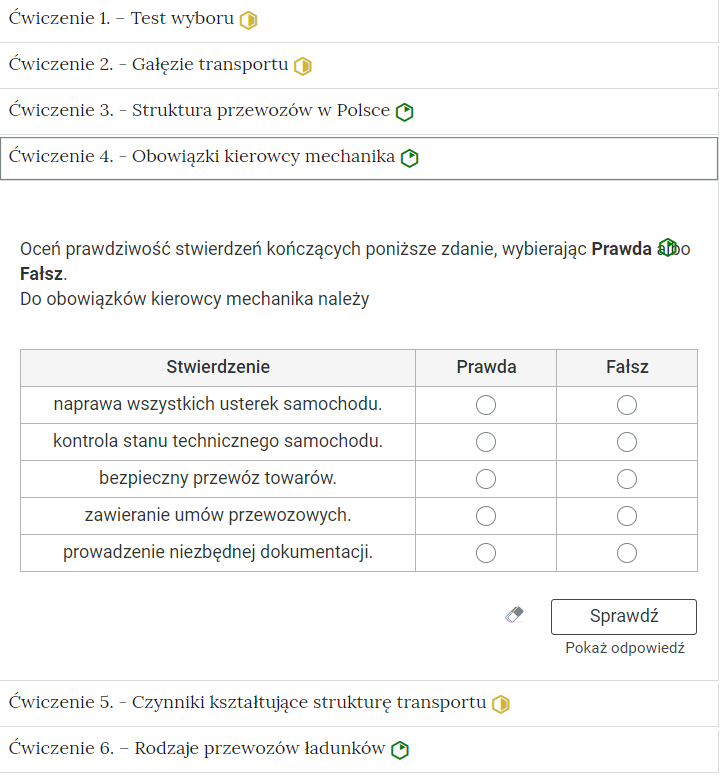Expand Ćwiczenie 1 Test wyboru section
The height and width of the screenshot is (777, 721).
click(x=121, y=19)
